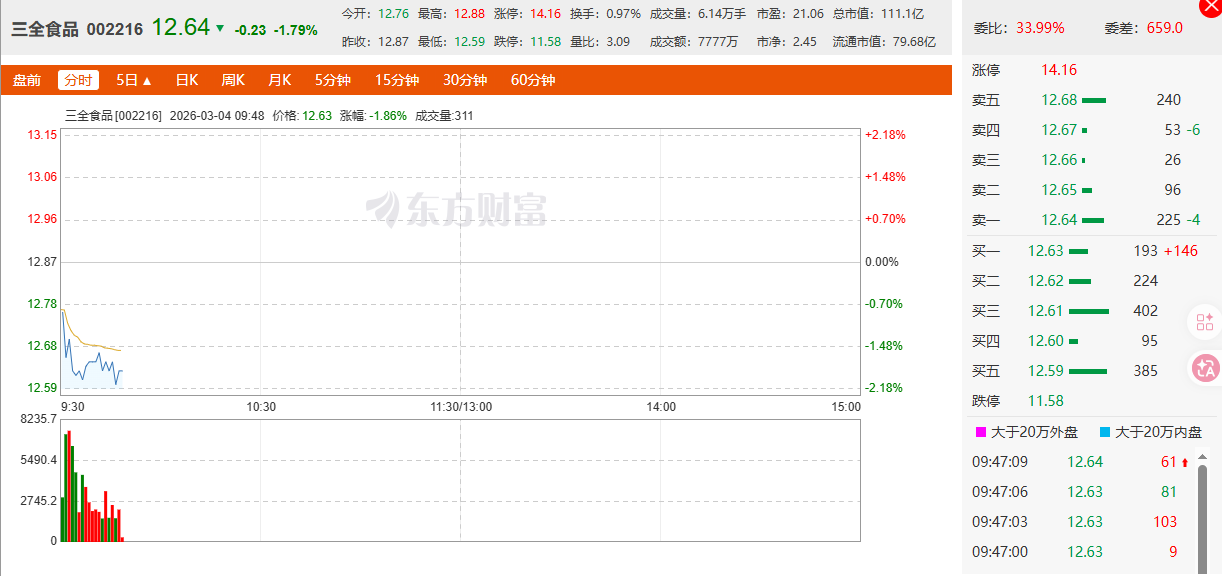Click the 跌停 price 11.58 in order book
1222x576 pixels.
(x=1046, y=401)
